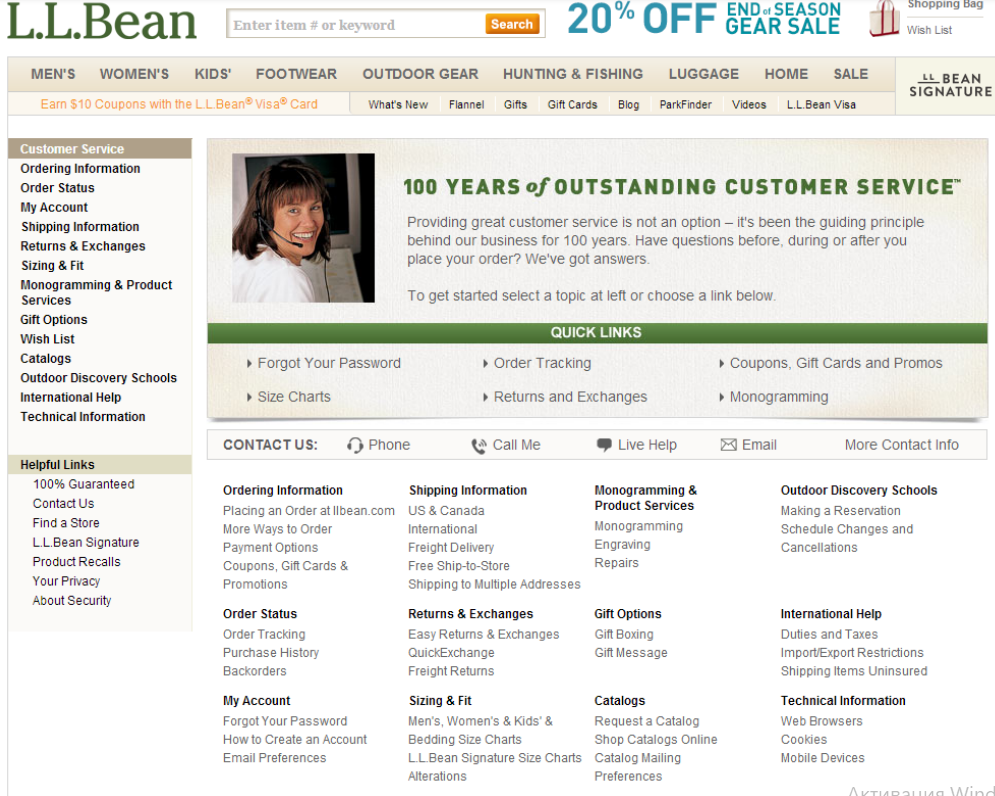Viewport: 995px width, 796px height.
Task: Click the orange Search button
Action: point(511,24)
